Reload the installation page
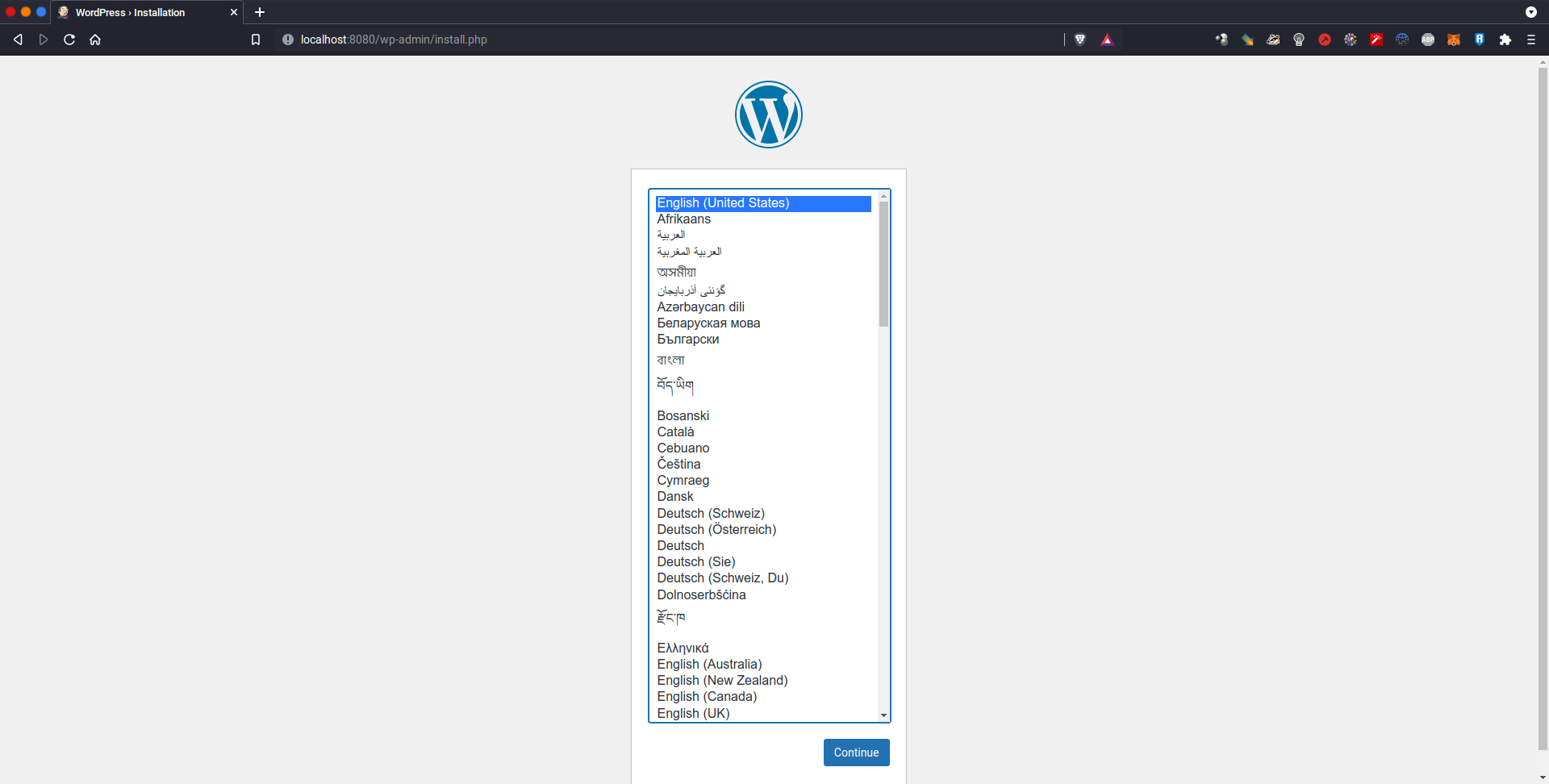 point(69,40)
